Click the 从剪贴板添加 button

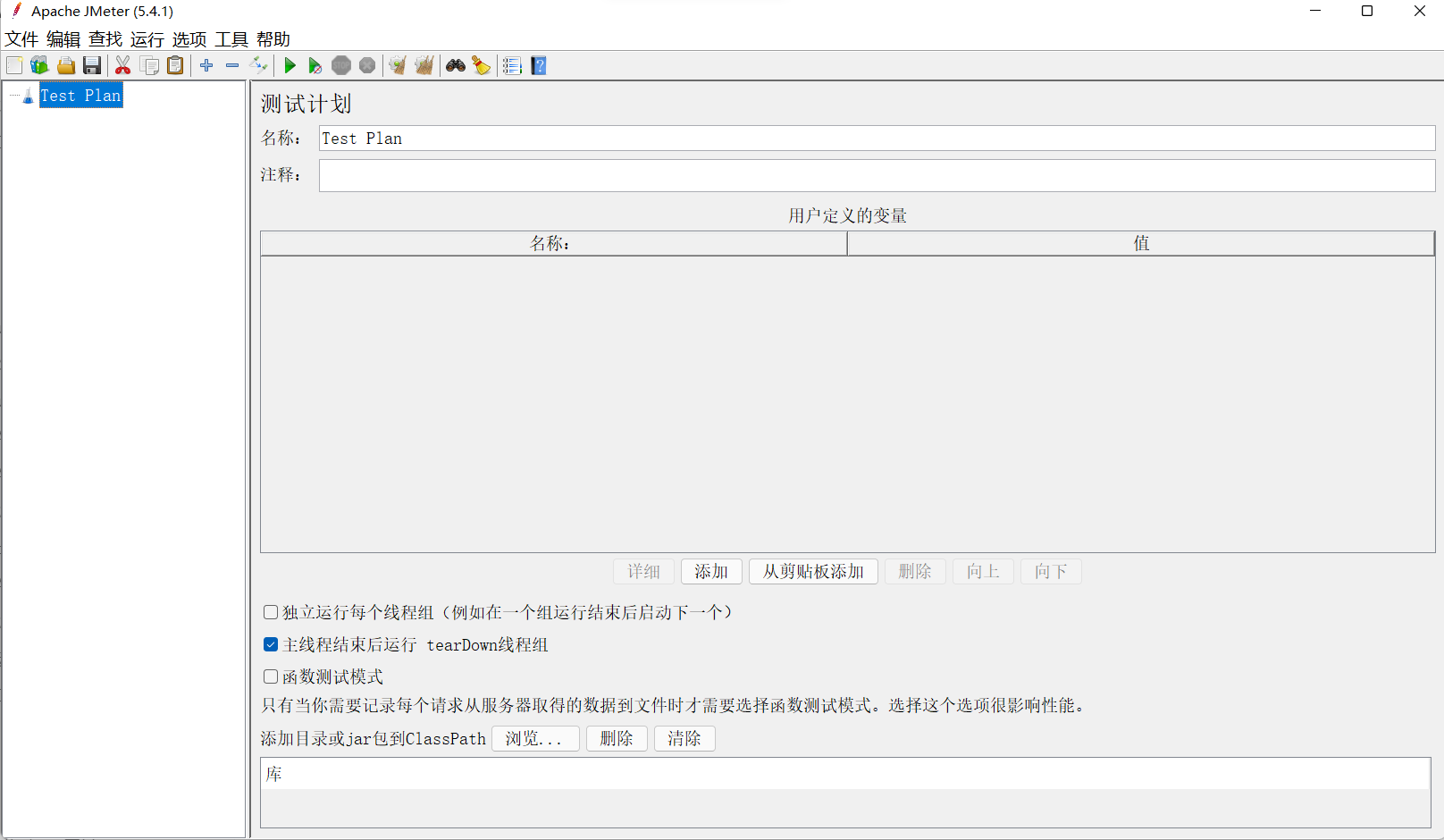tap(813, 571)
